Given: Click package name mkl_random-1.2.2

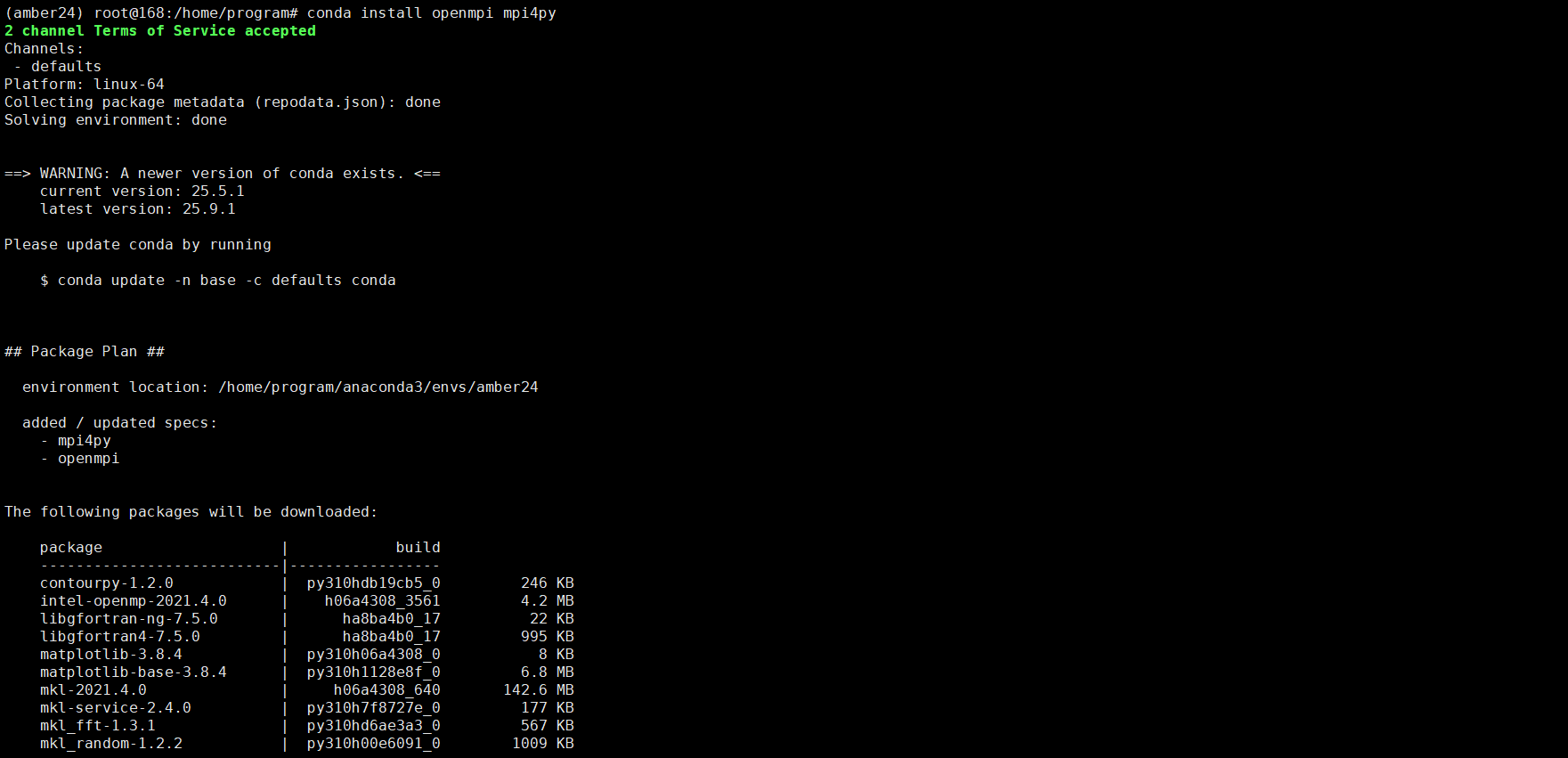Looking at the screenshot, I should tap(111, 744).
